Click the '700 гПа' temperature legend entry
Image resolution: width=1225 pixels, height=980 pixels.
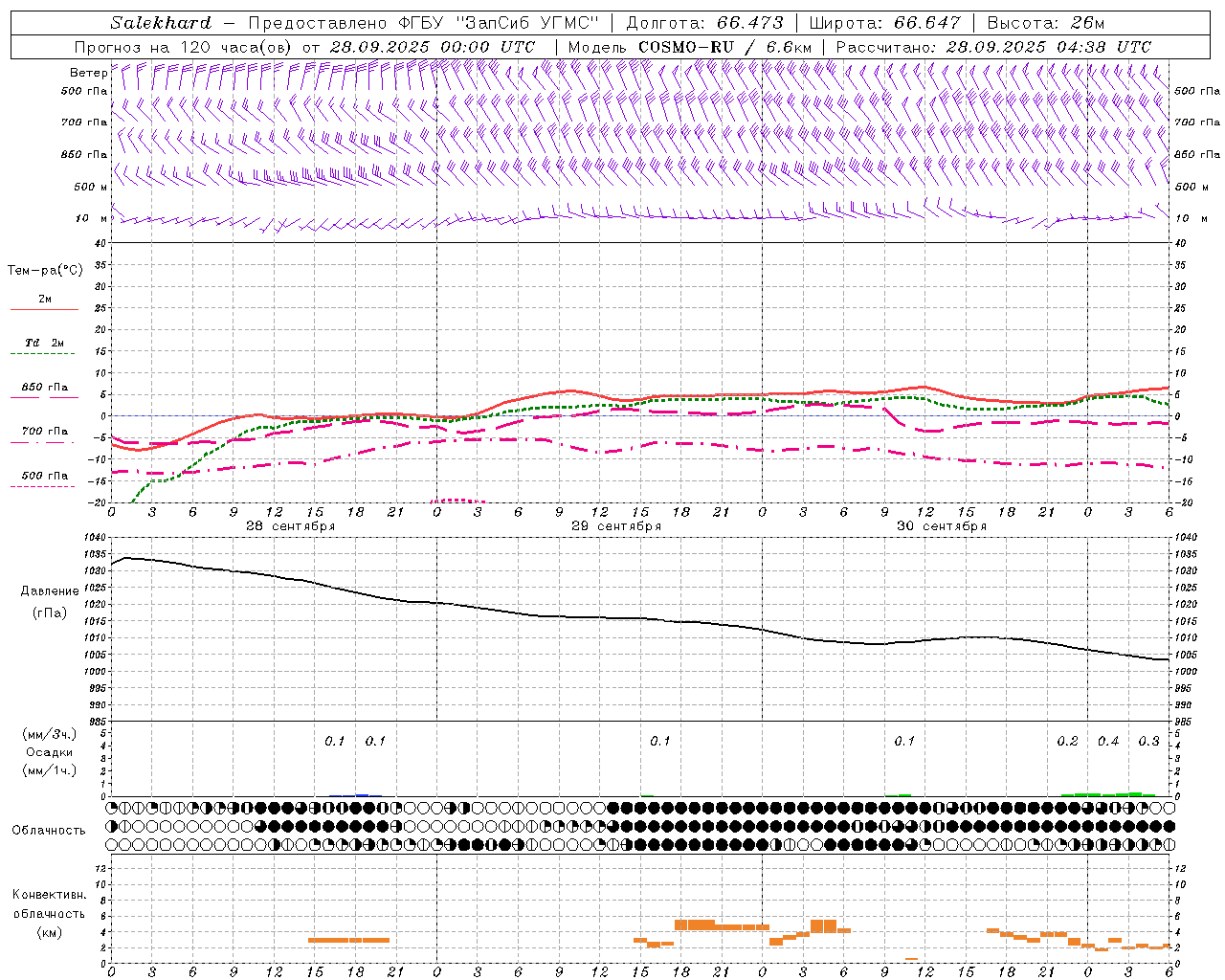(45, 432)
